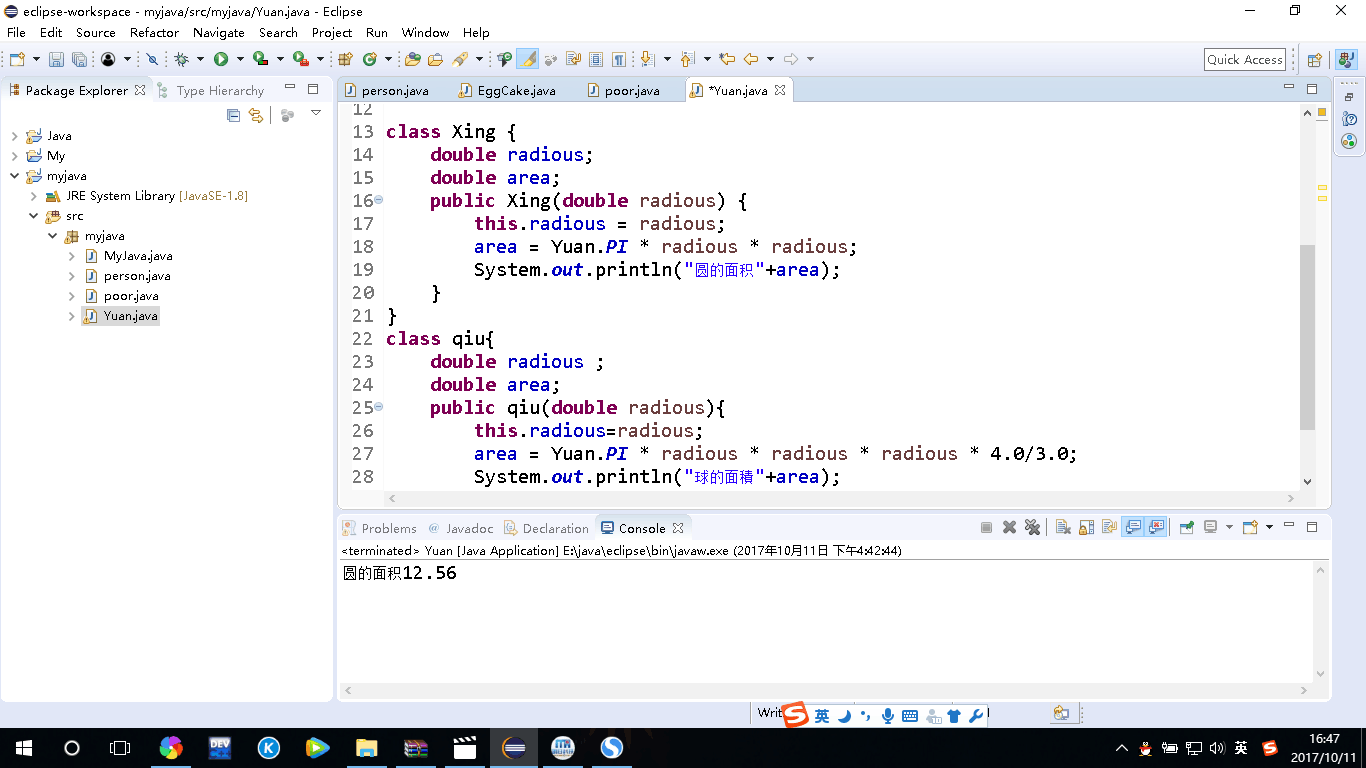
Task: Click the Terminate square icon in Console
Action: click(x=986, y=527)
